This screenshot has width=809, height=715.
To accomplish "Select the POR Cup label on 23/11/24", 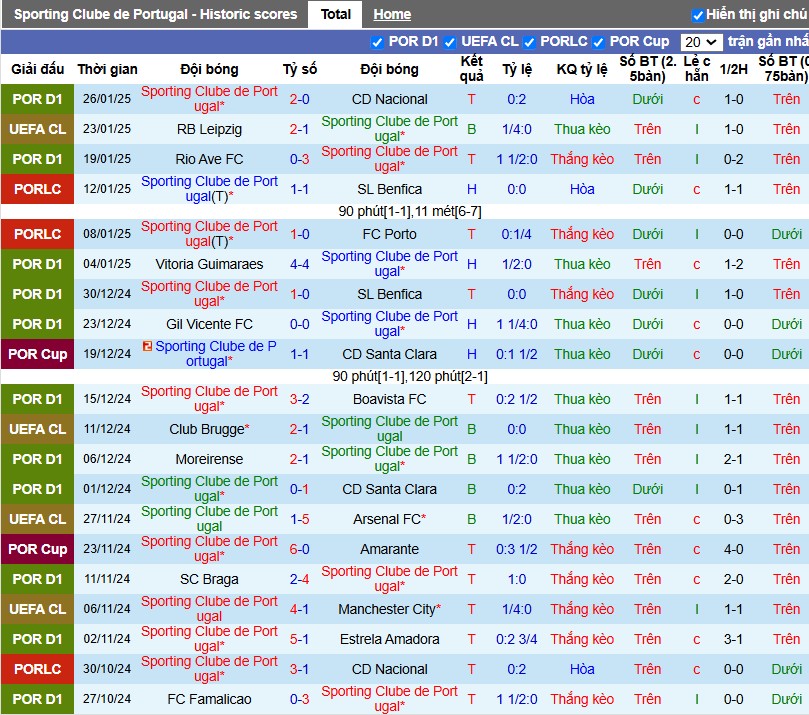I will pyautogui.click(x=38, y=549).
